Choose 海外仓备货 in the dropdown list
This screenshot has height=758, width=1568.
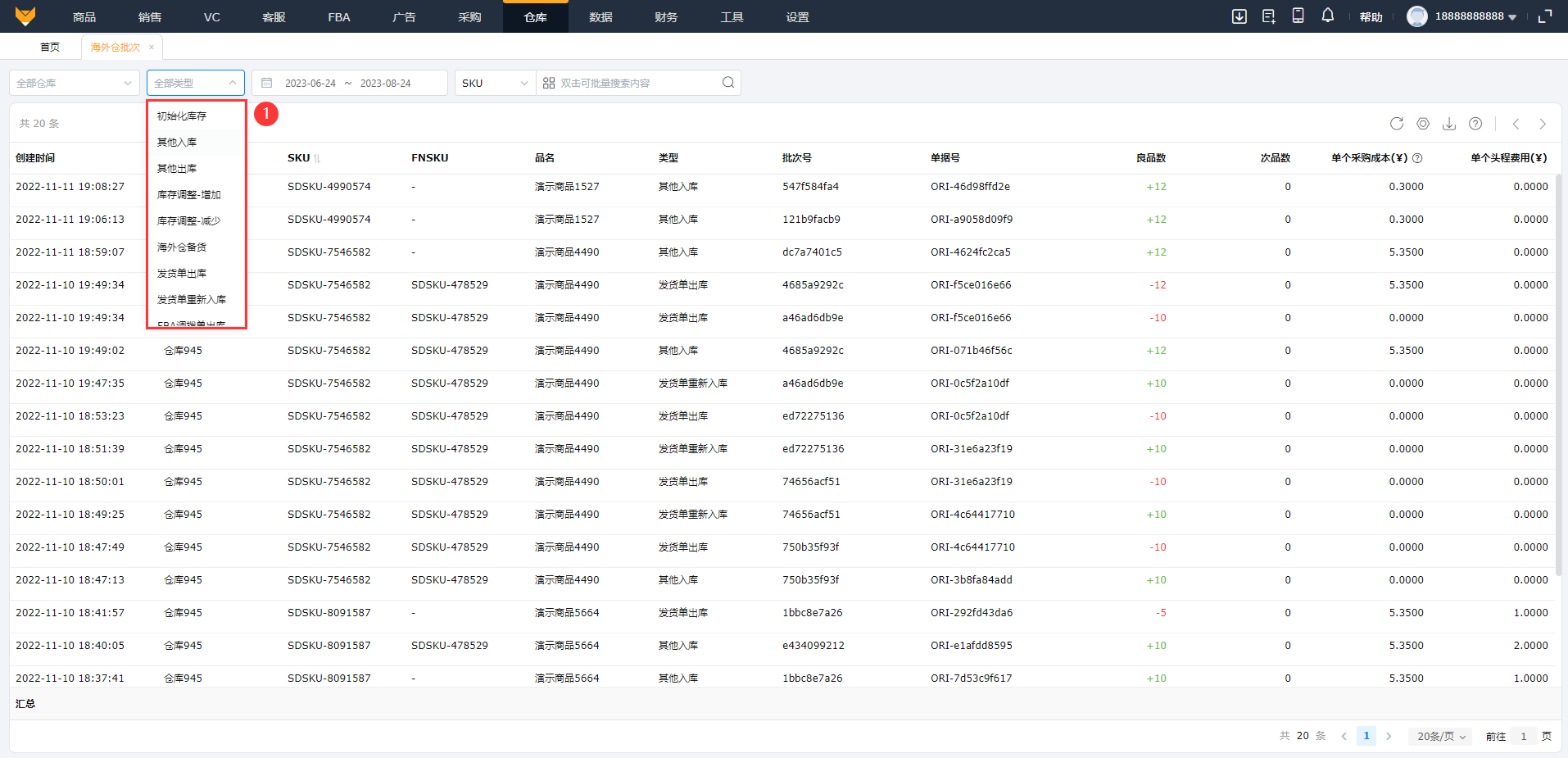tap(182, 247)
